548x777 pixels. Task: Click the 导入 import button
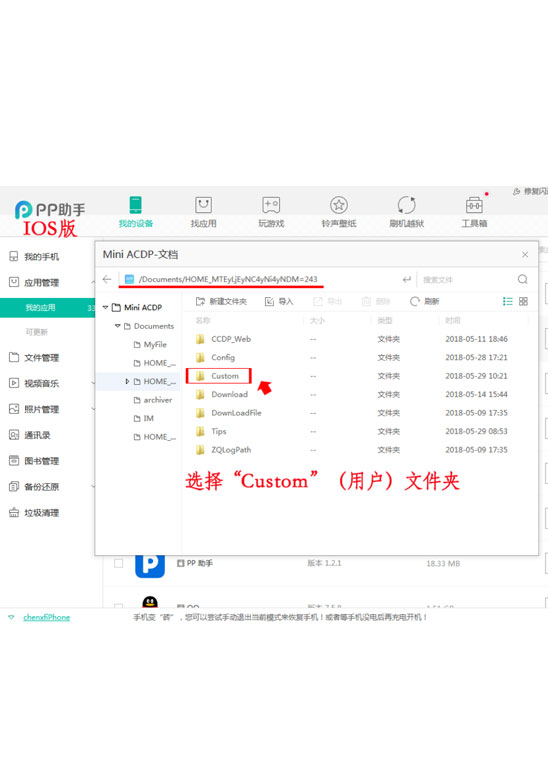tap(279, 301)
